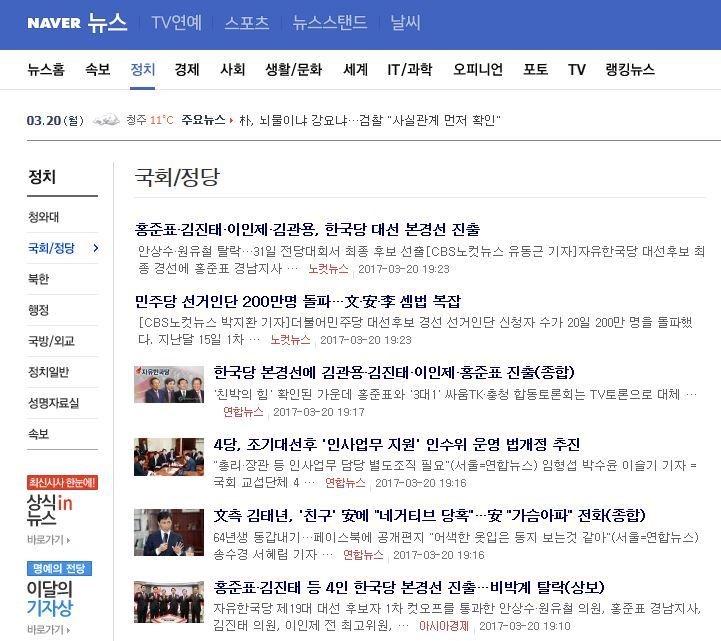Go to the 스포츠 section
The height and width of the screenshot is (641, 721).
point(246,23)
